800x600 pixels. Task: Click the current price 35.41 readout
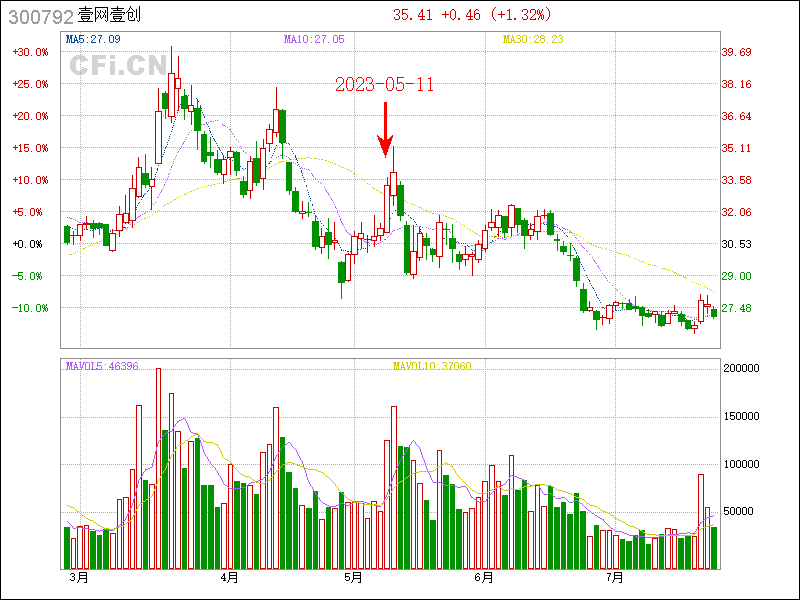[x=412, y=15]
